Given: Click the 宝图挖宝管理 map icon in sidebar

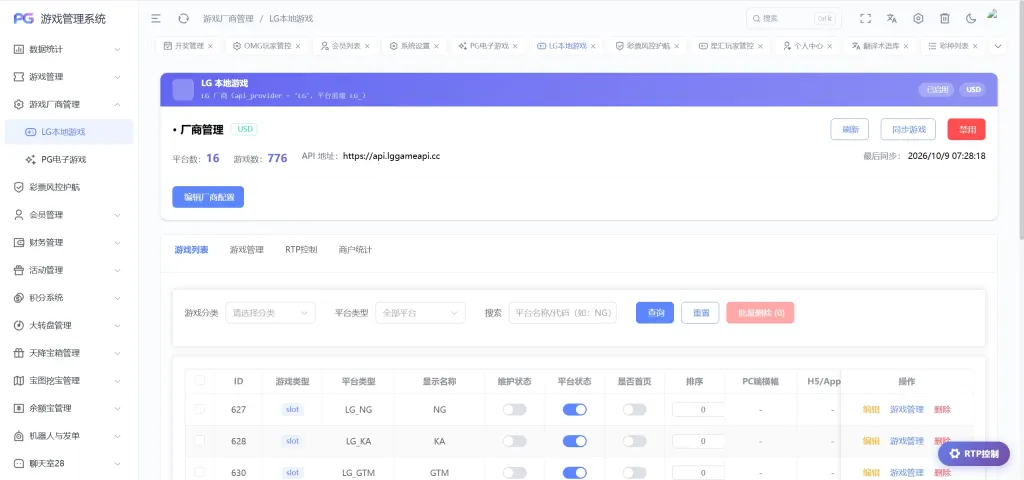Looking at the screenshot, I should pos(19,380).
